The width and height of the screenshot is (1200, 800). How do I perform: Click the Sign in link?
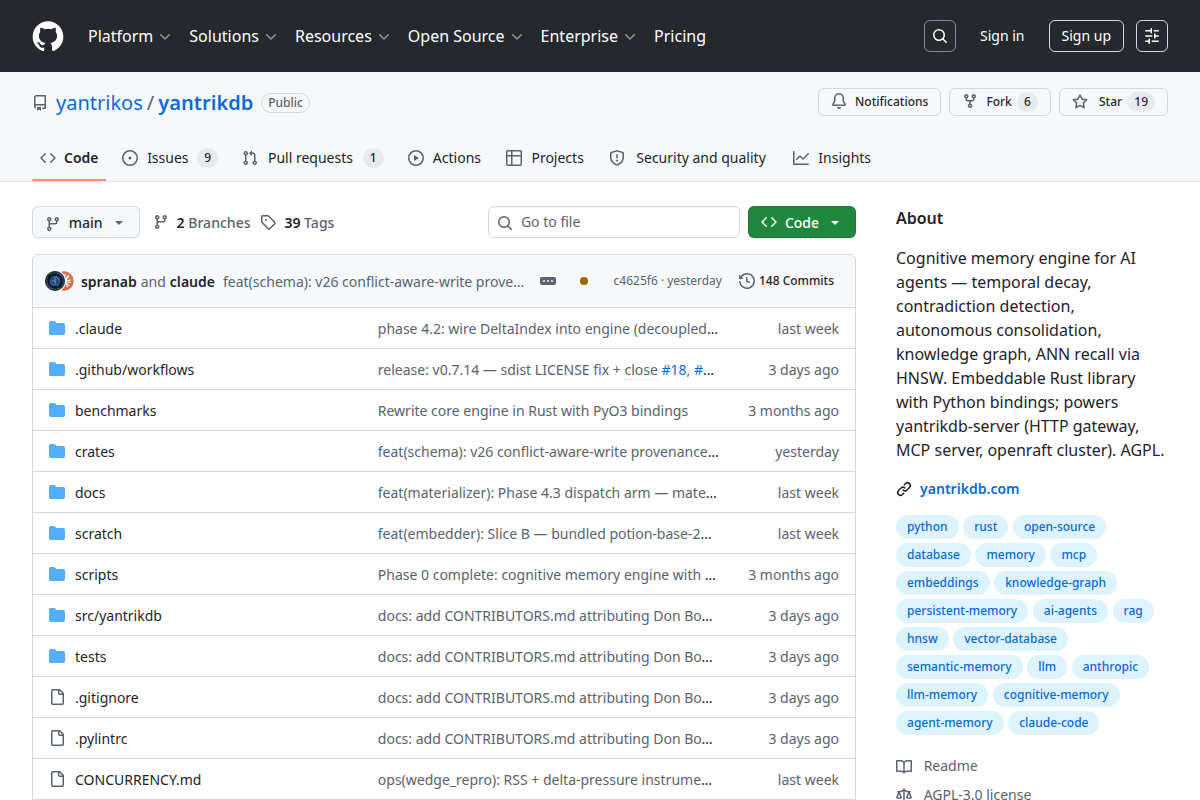pos(1002,36)
